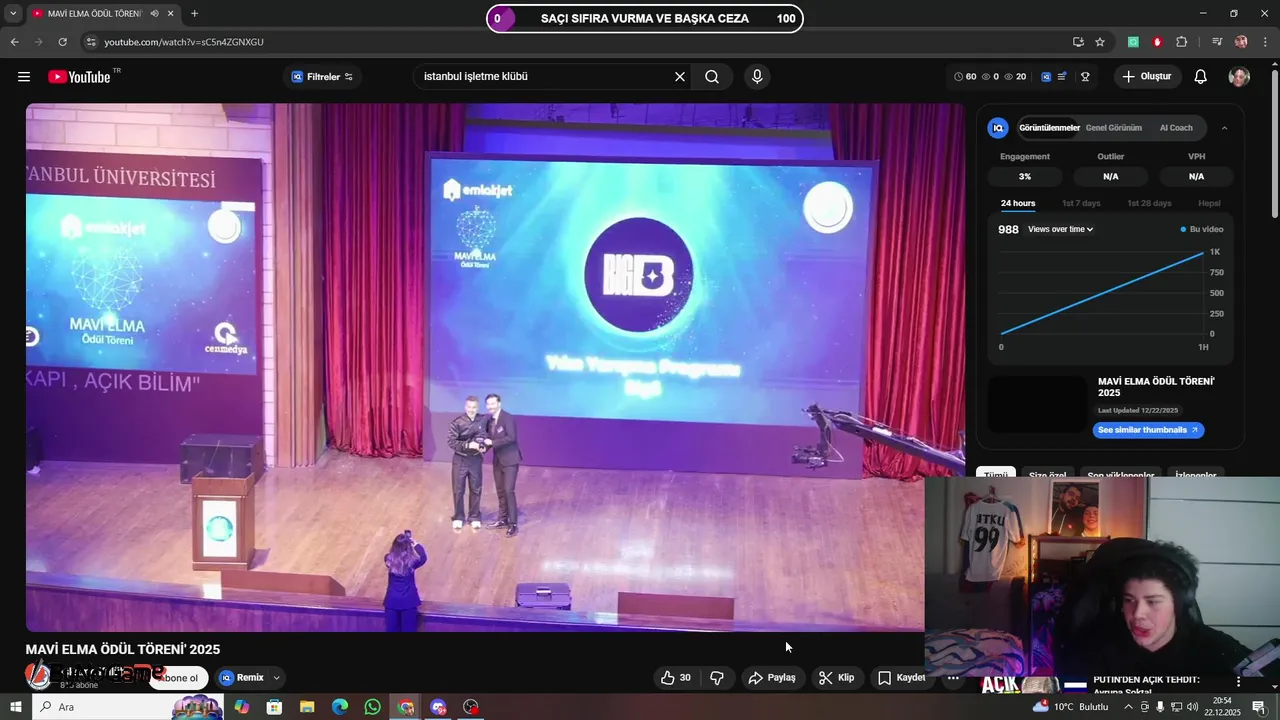
Task: Close the MAVİ ELMA tab
Action: 171,14
